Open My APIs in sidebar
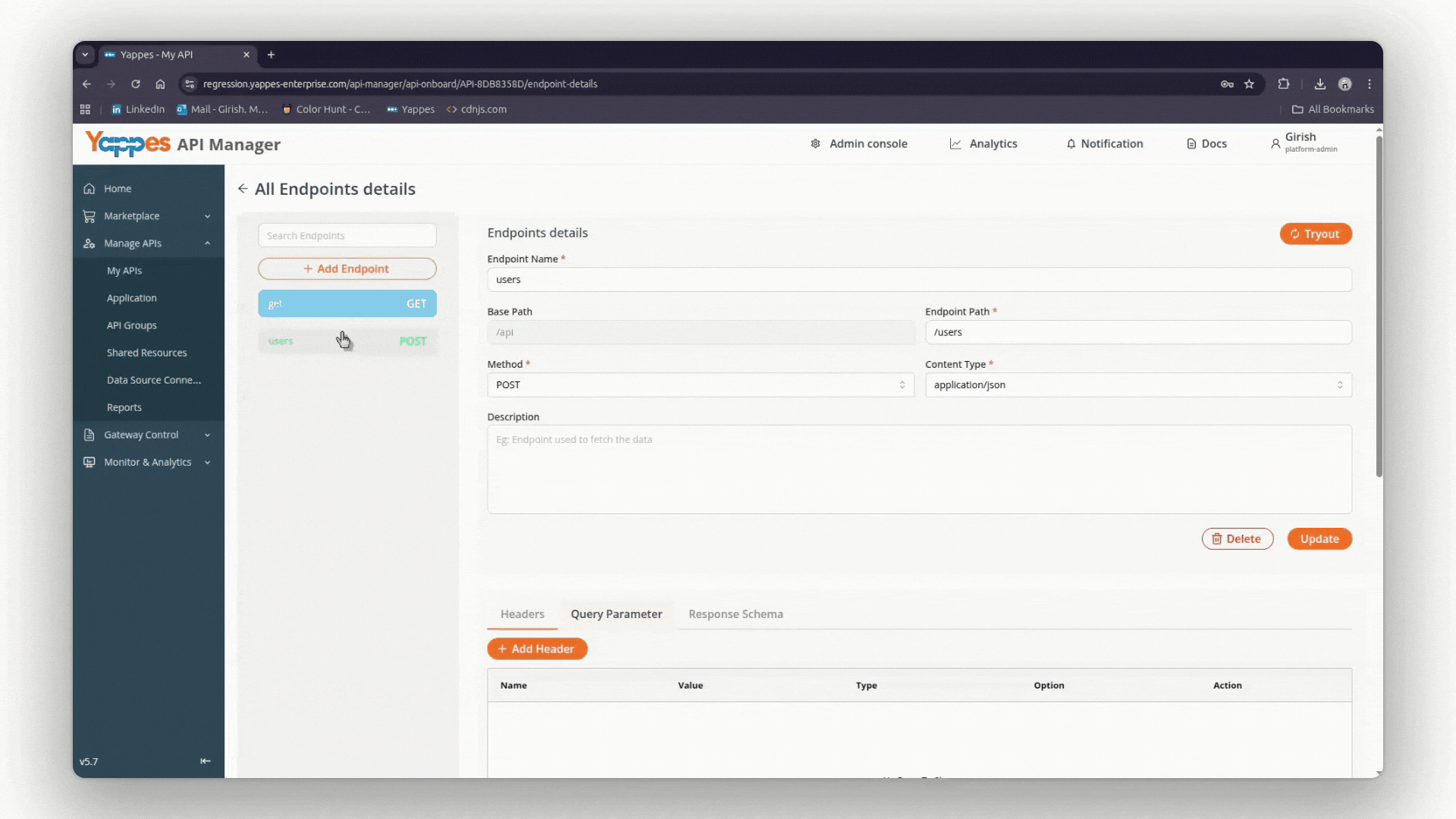 tap(149, 271)
